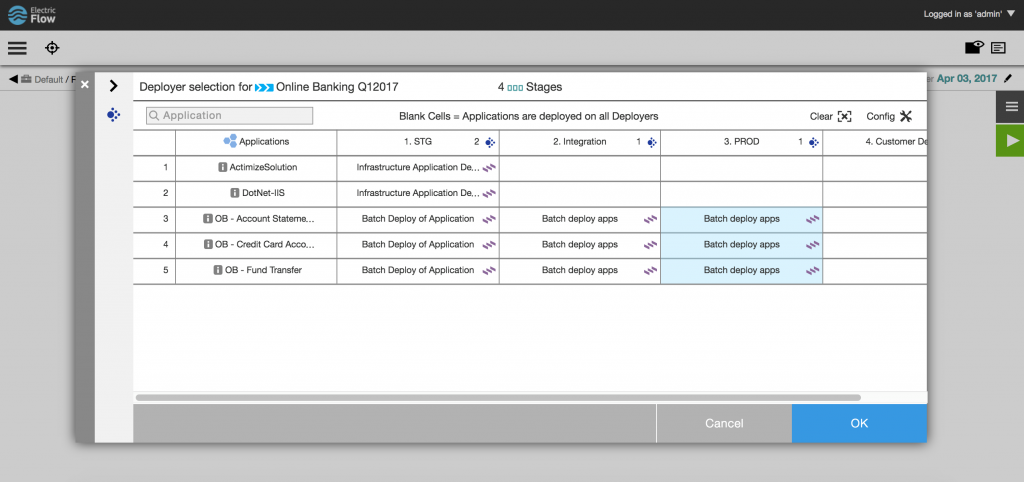Image resolution: width=1024 pixels, height=482 pixels.
Task: Click the Apr 03, 2017 date
Action: 967,78
